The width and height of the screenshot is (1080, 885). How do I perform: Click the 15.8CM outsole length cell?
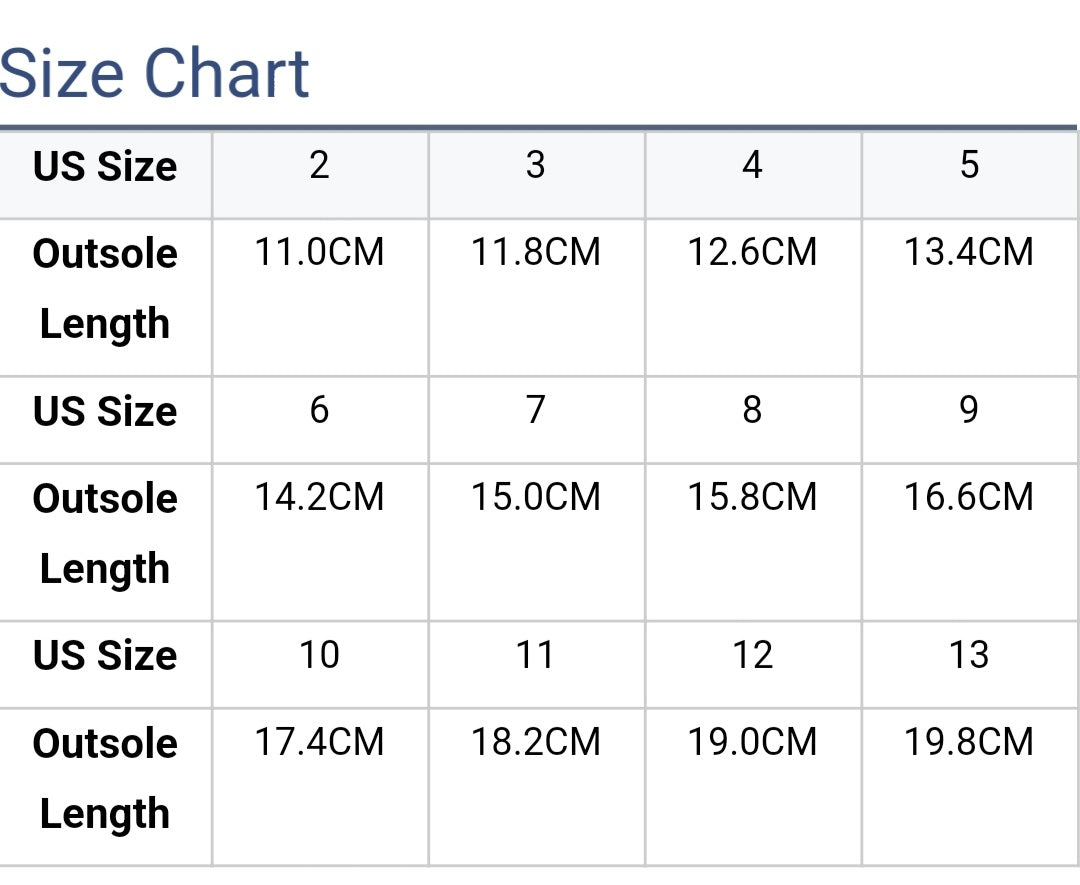(752, 497)
